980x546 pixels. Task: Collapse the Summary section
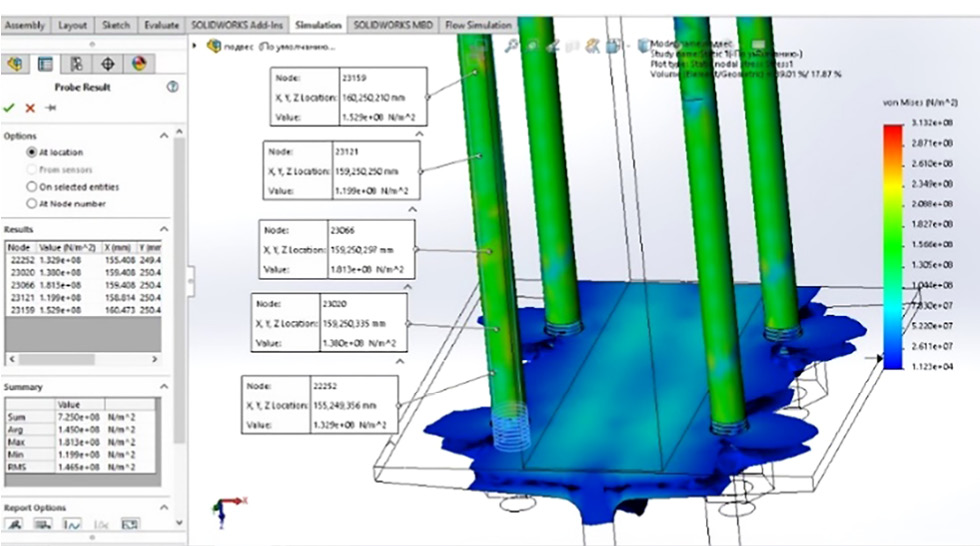[164, 387]
